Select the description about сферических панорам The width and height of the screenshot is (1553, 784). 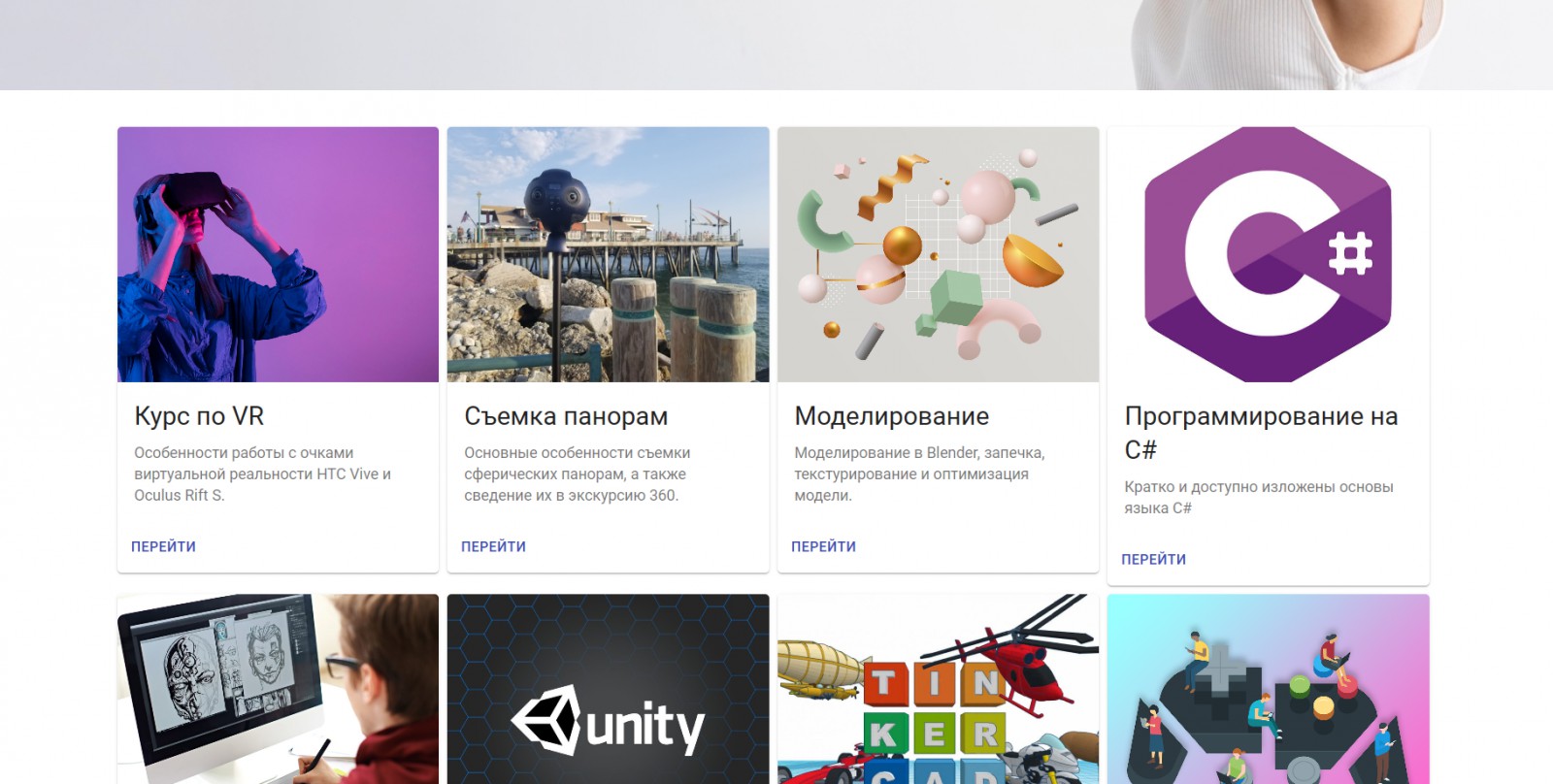577,474
